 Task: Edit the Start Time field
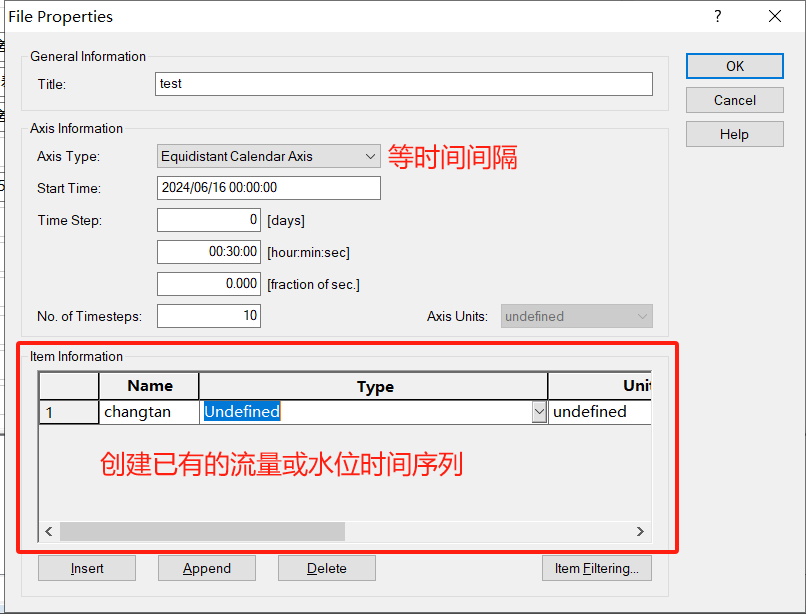[x=268, y=188]
